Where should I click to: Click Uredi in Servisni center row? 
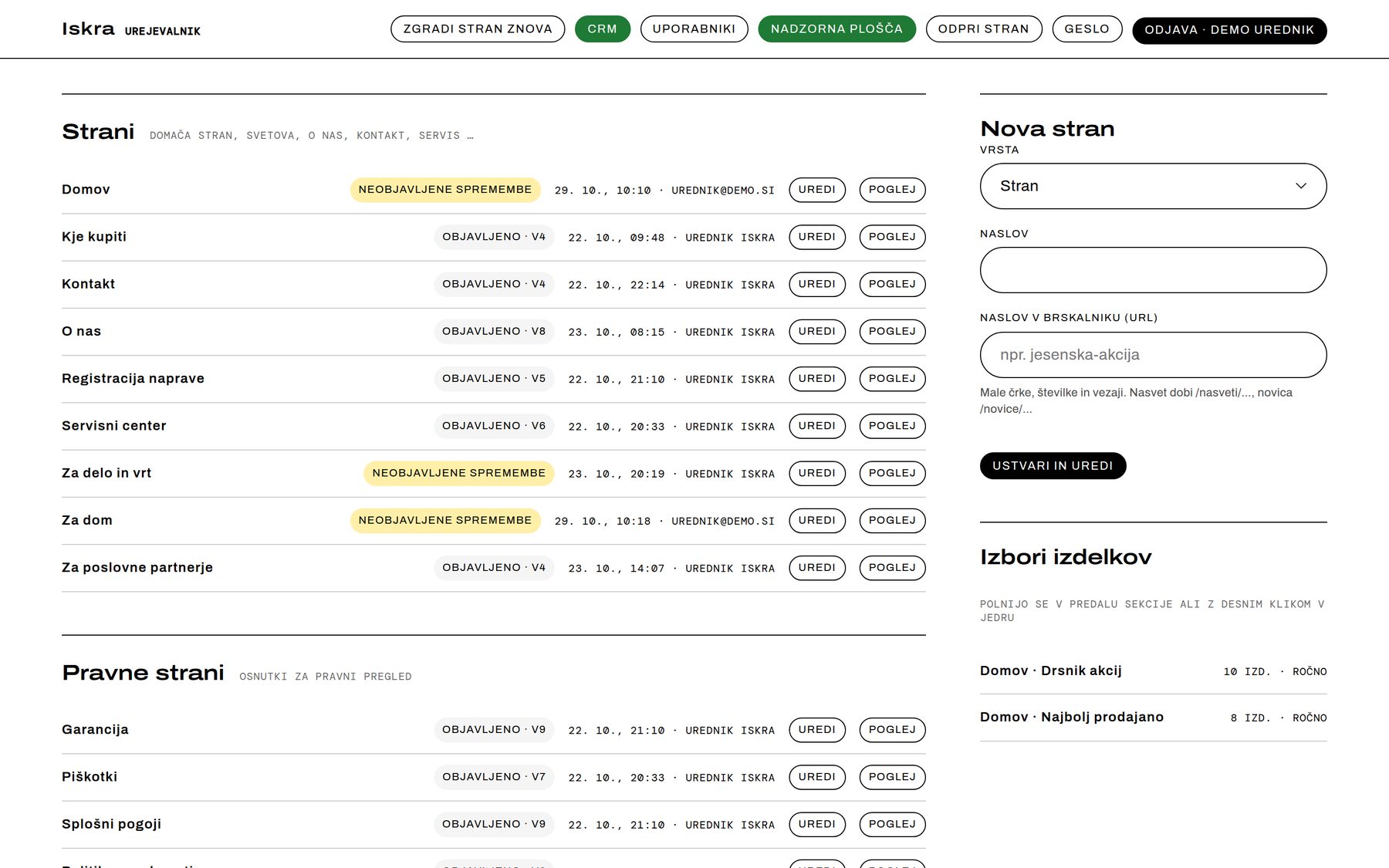[x=817, y=426]
